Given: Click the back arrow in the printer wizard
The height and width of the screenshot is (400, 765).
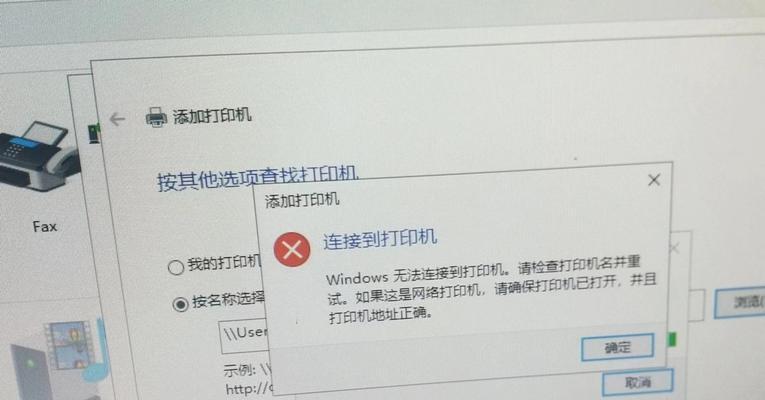Looking at the screenshot, I should tap(118, 119).
